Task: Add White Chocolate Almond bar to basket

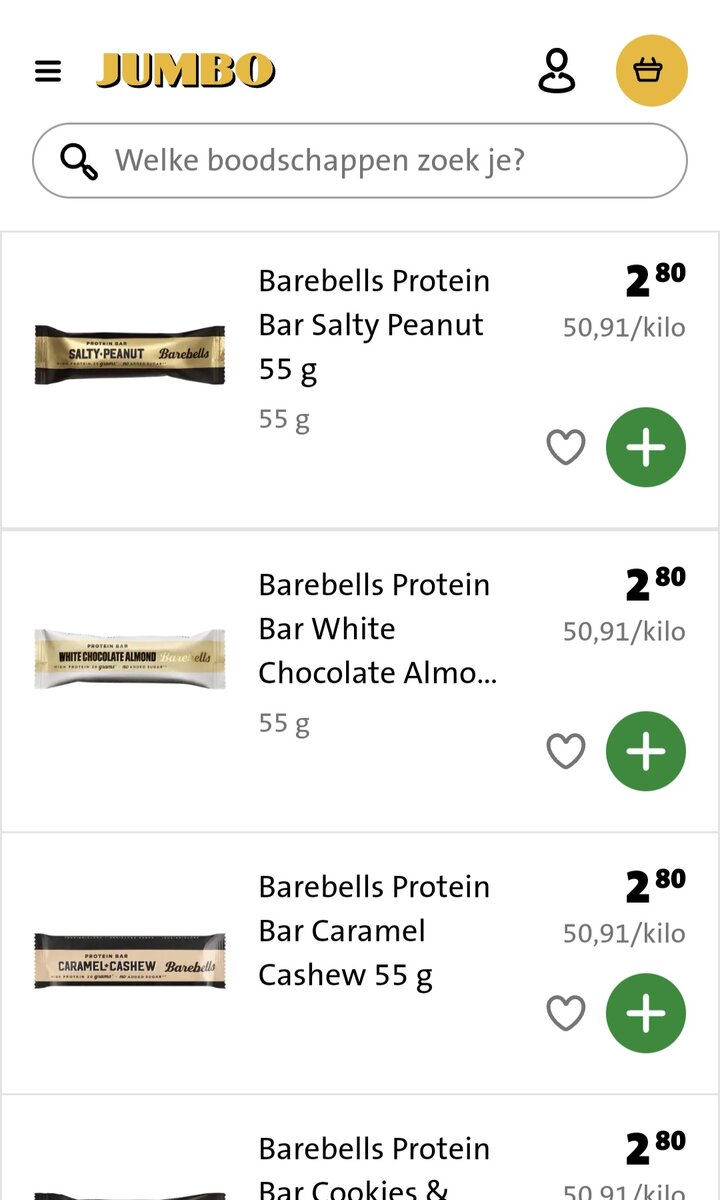Action: click(x=645, y=751)
